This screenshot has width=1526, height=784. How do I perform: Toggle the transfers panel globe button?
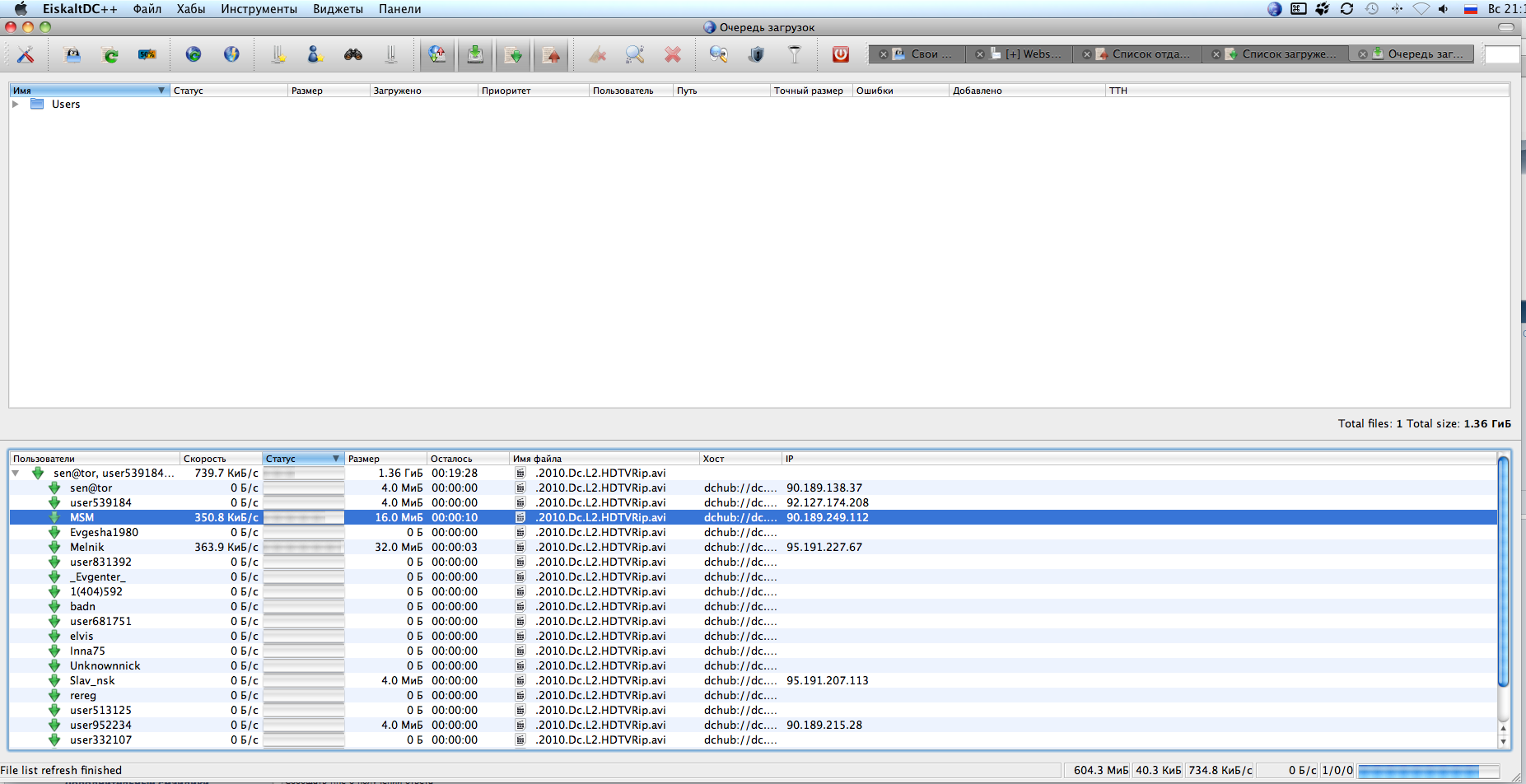(436, 54)
